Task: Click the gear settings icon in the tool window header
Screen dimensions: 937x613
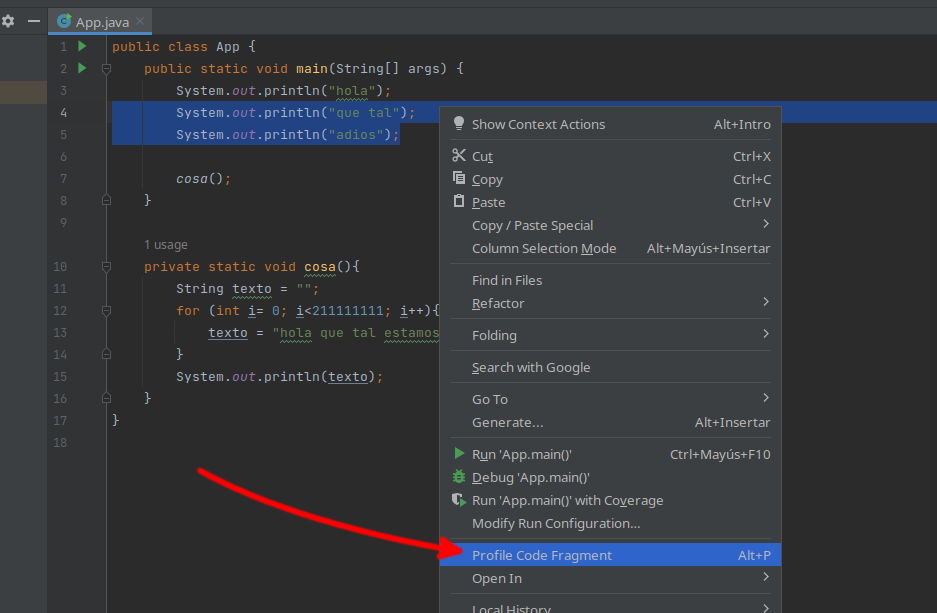Action: click(x=8, y=21)
